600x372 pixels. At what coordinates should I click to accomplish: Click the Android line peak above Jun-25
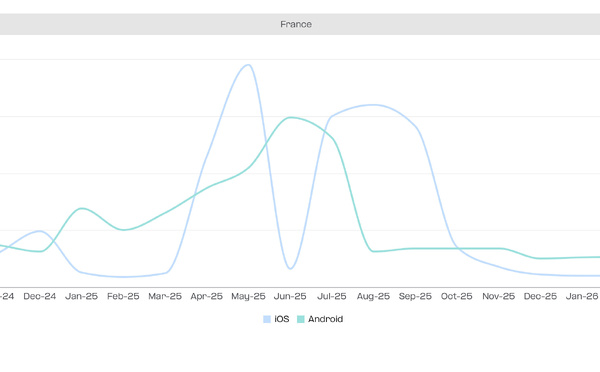(290, 117)
